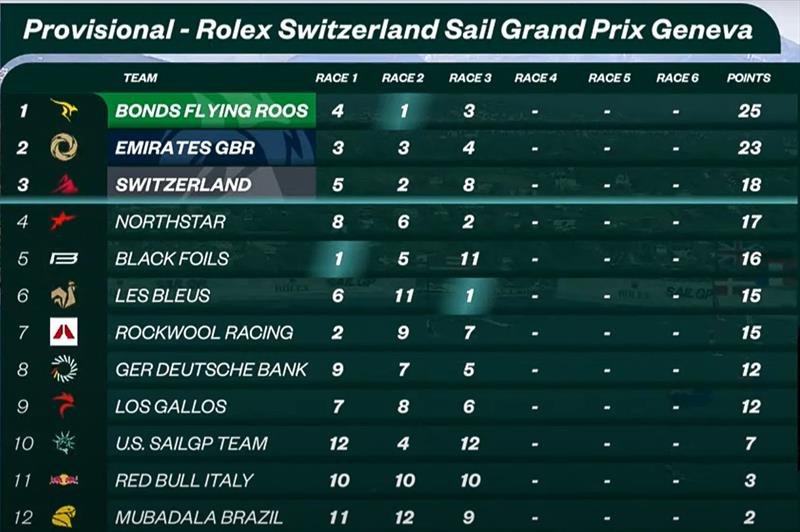The width and height of the screenshot is (800, 532).
Task: Select the Points column header
Action: (748, 78)
